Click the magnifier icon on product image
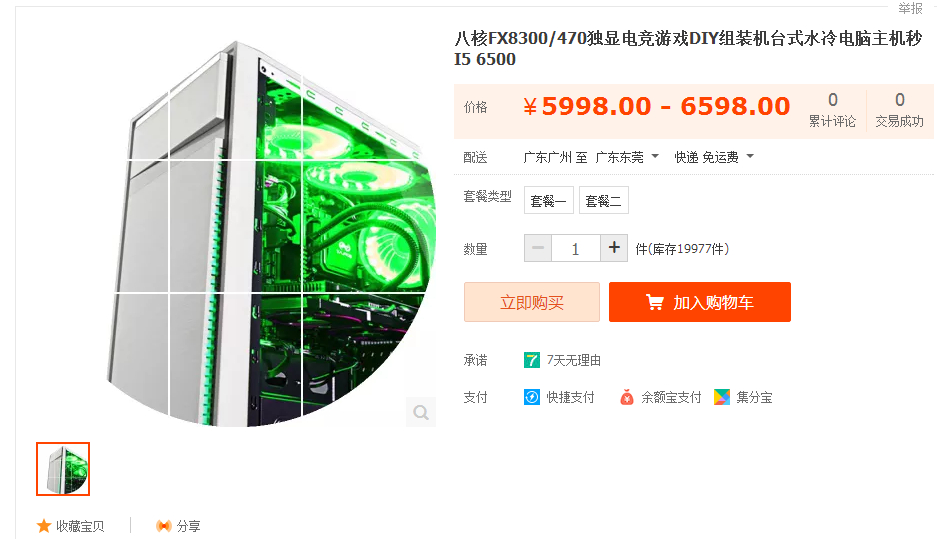Image resolution: width=937 pixels, height=539 pixels. pyautogui.click(x=421, y=412)
